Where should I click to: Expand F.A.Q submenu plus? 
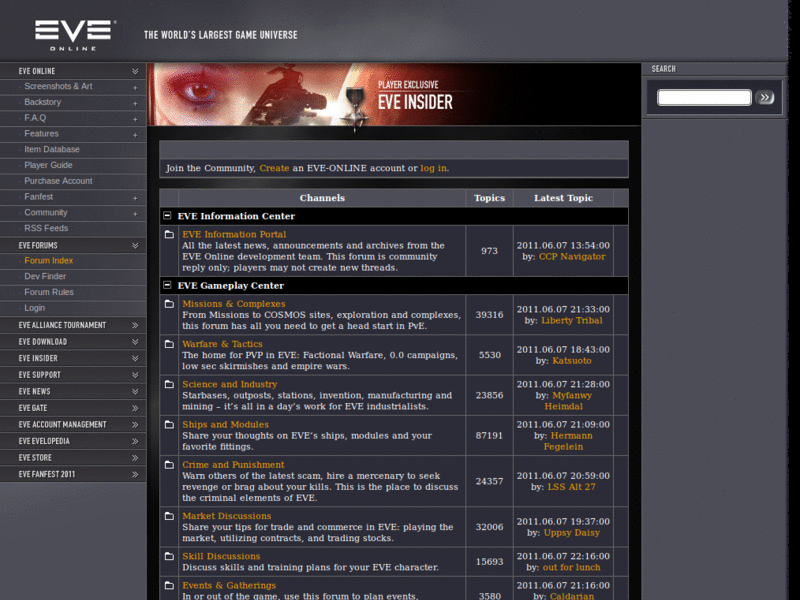tap(135, 119)
